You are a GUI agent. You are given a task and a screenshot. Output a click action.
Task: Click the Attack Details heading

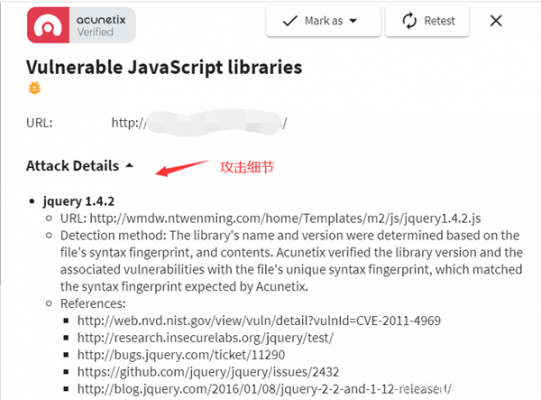72,166
